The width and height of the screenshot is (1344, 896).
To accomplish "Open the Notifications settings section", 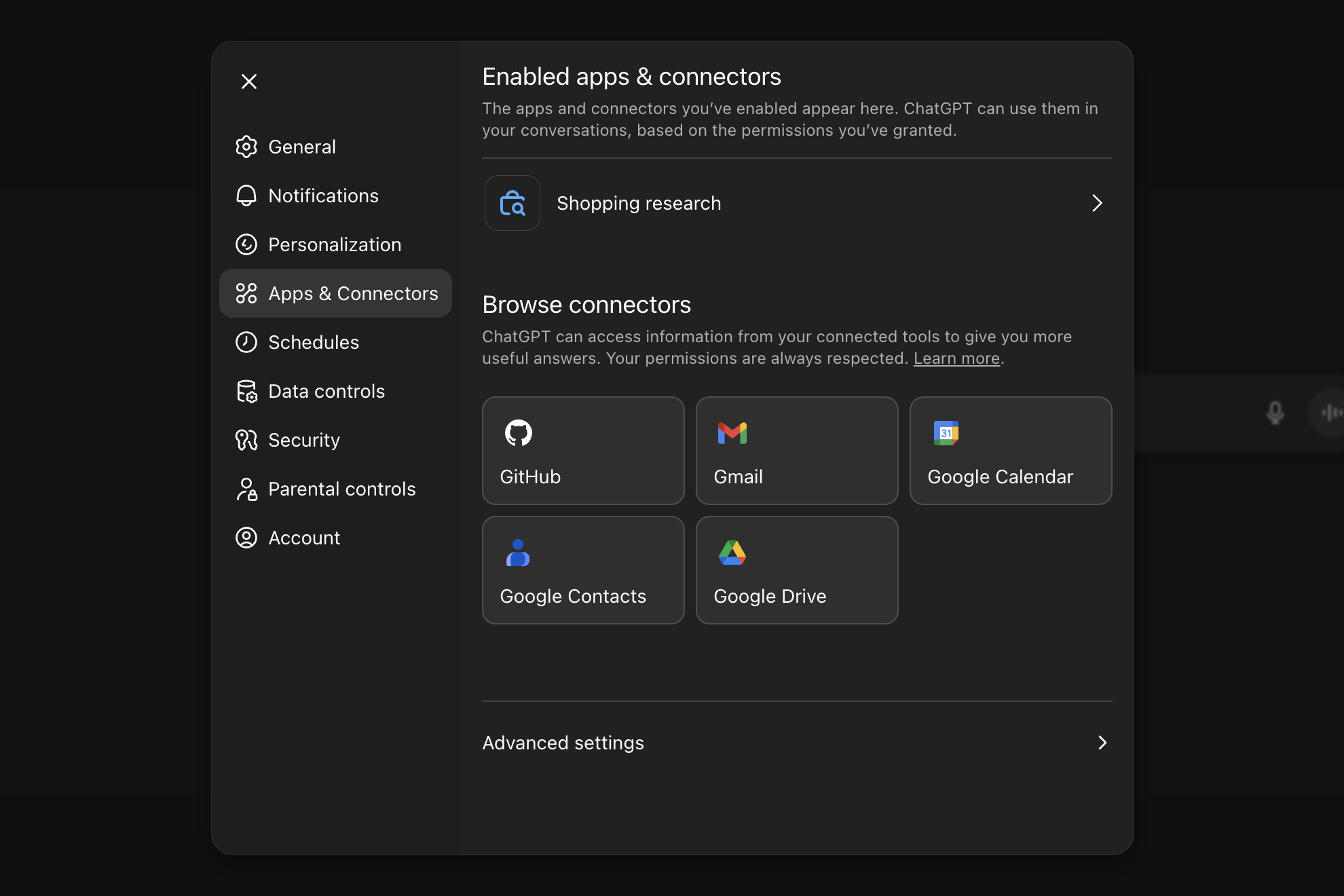I will pyautogui.click(x=323, y=195).
